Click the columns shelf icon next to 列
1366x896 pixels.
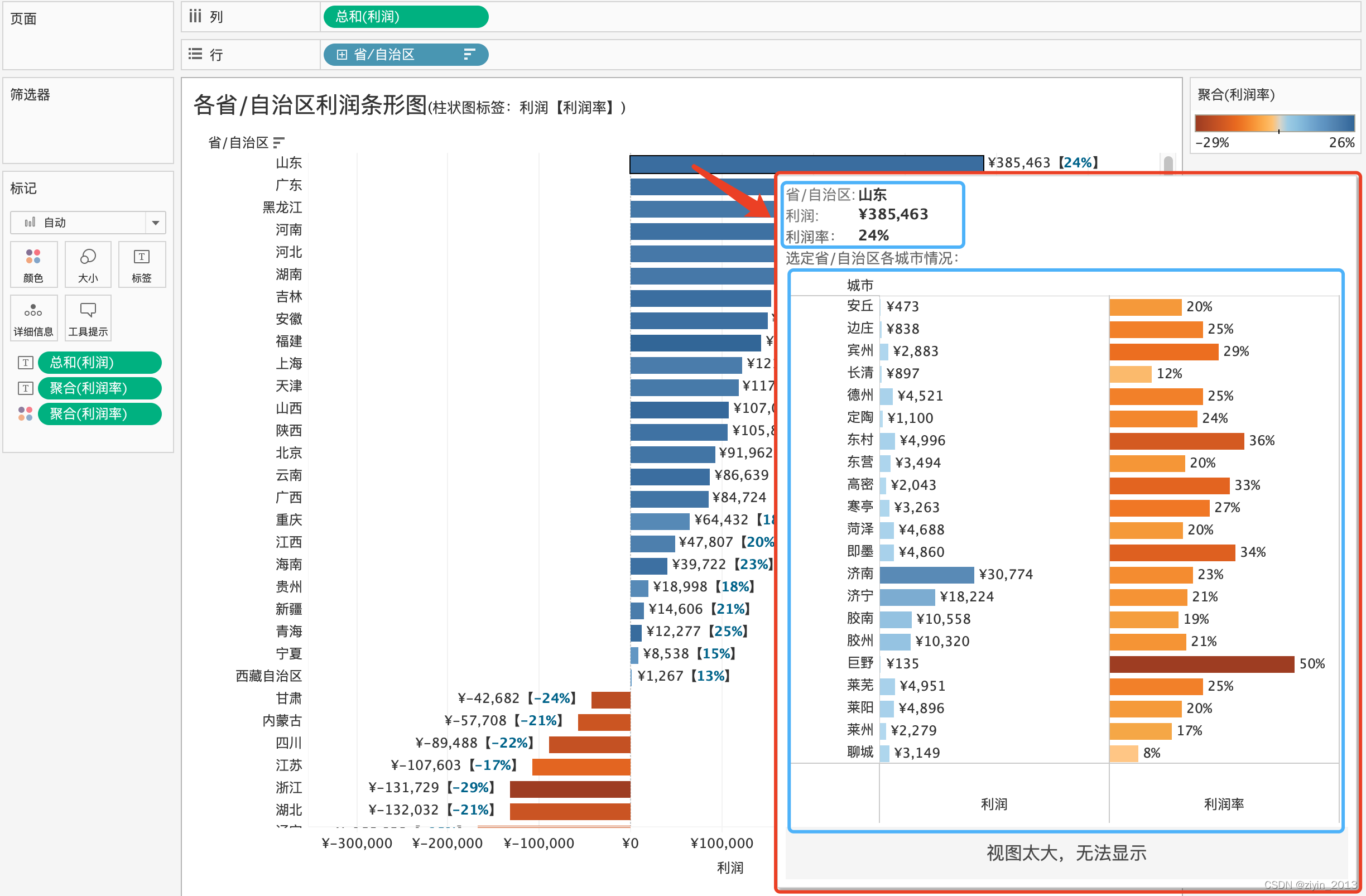pyautogui.click(x=195, y=16)
